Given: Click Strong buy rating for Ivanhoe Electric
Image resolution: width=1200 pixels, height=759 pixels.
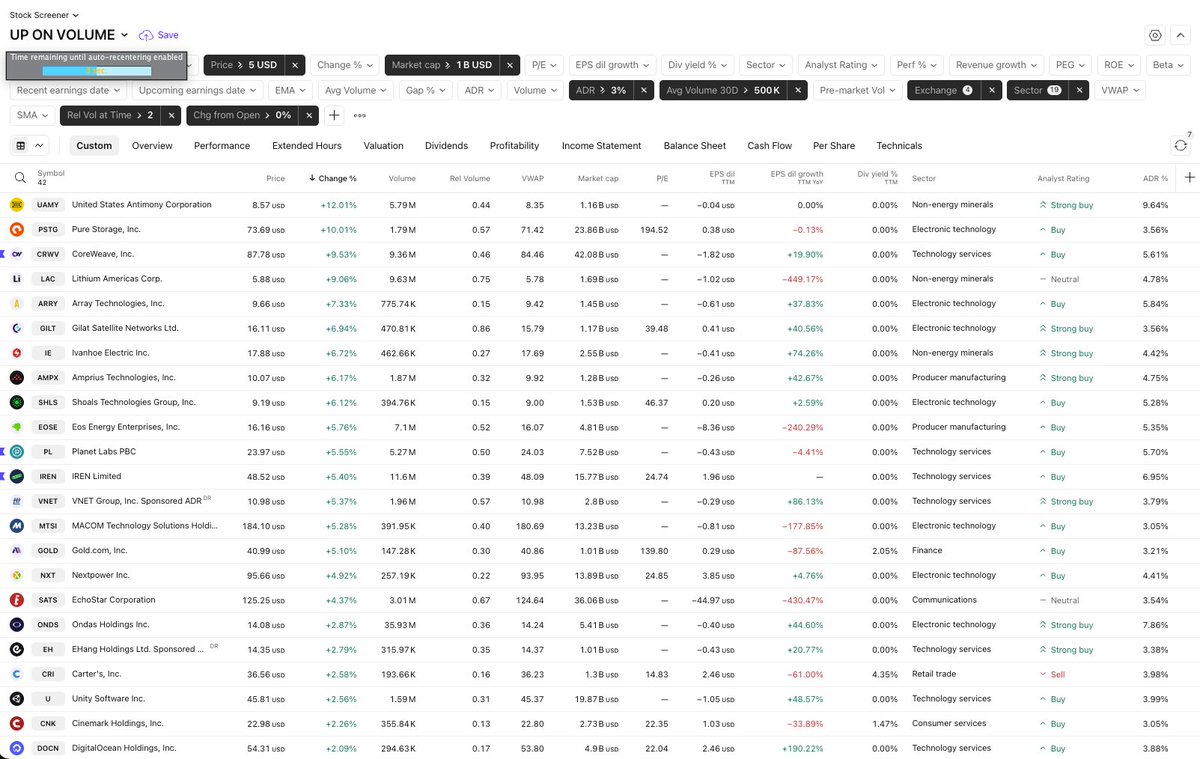Looking at the screenshot, I should coord(1066,353).
